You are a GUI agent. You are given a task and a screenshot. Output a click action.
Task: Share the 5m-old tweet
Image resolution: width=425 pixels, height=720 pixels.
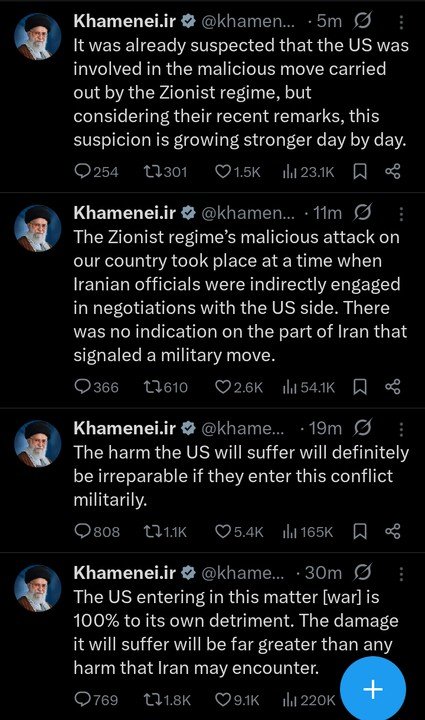[393, 172]
